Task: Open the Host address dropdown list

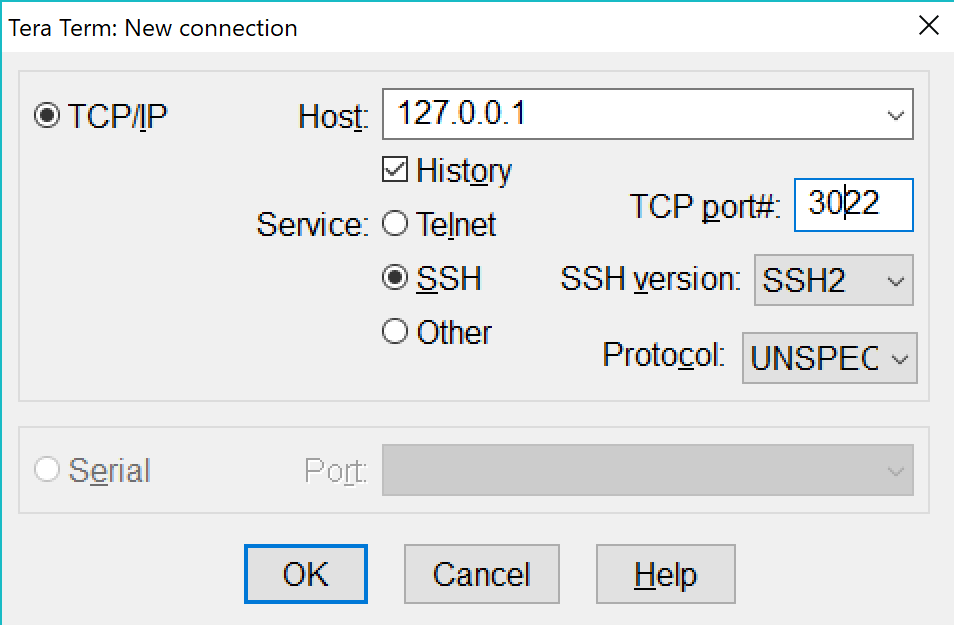Action: pyautogui.click(x=895, y=114)
